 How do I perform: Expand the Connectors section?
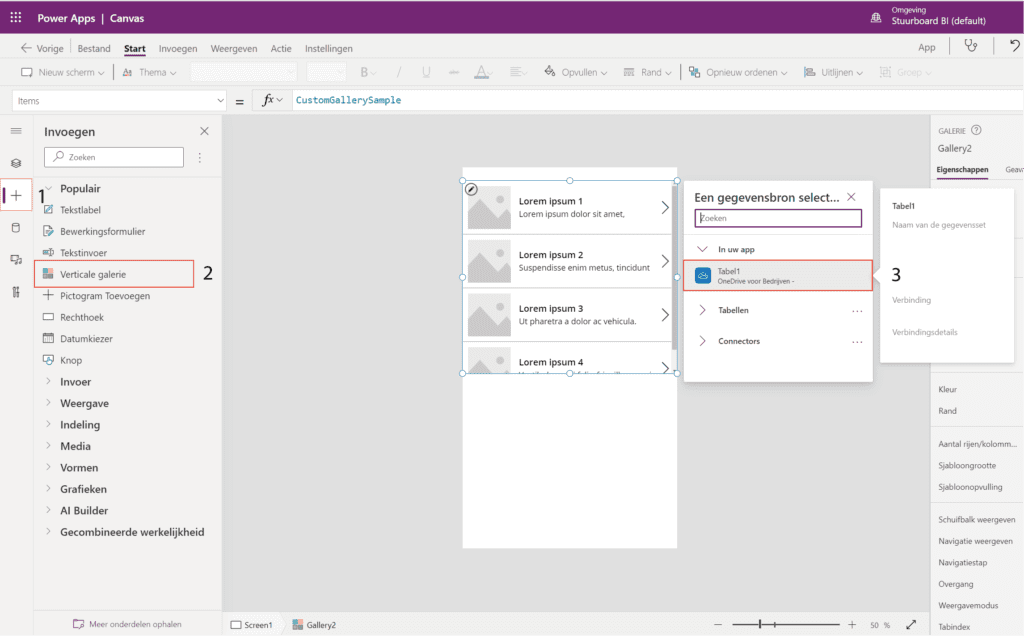point(702,341)
